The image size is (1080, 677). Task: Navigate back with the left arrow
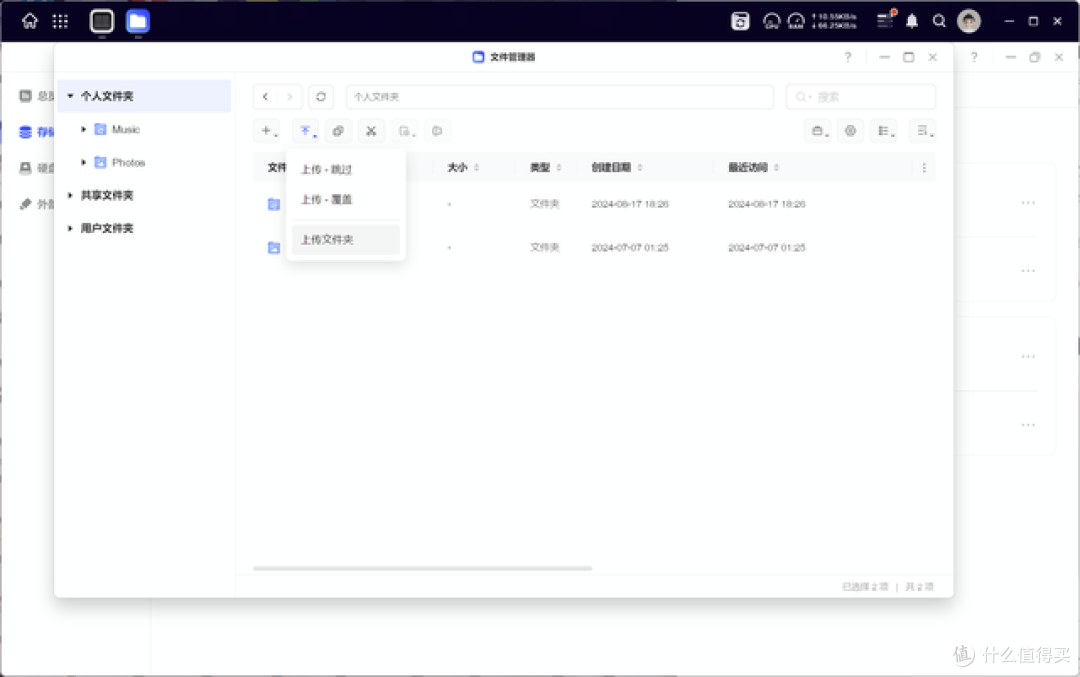[265, 96]
